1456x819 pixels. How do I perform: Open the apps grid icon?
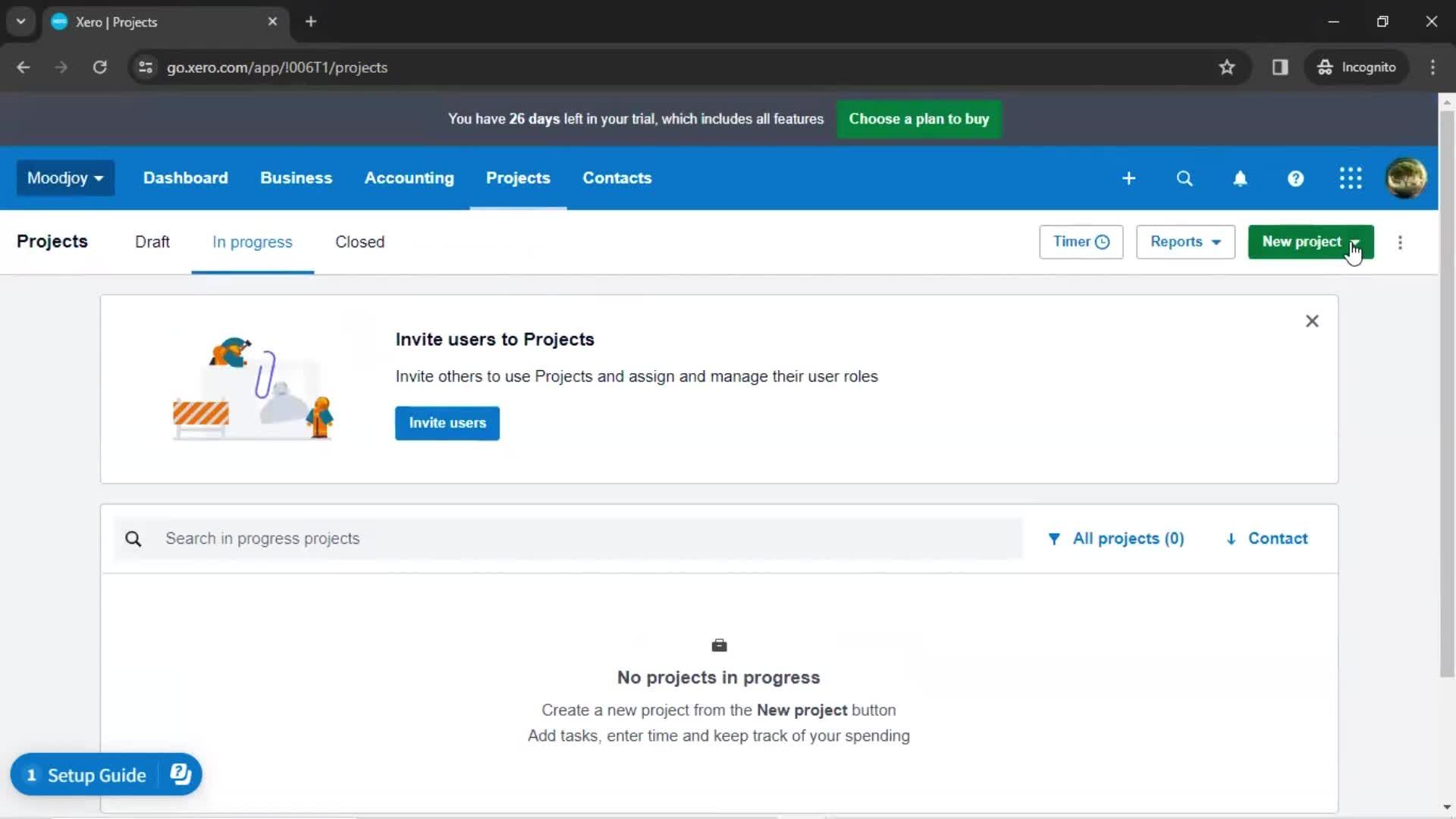pyautogui.click(x=1351, y=178)
